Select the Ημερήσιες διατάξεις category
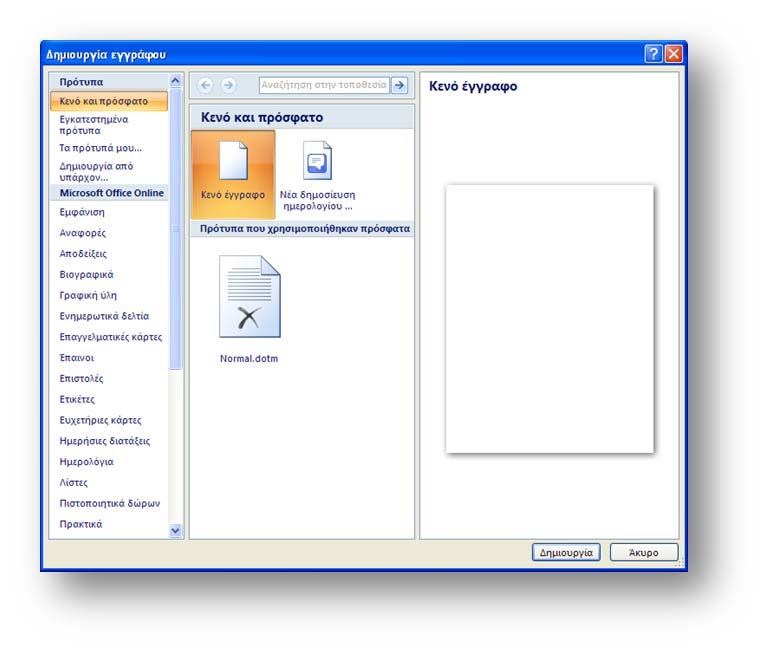 (x=105, y=441)
